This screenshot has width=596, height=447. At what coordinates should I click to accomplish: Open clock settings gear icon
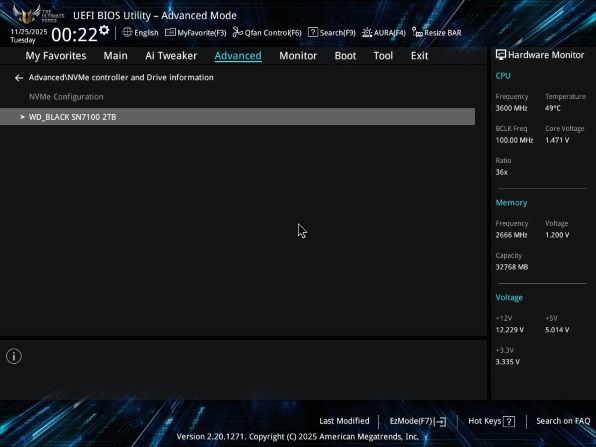pyautogui.click(x=104, y=30)
